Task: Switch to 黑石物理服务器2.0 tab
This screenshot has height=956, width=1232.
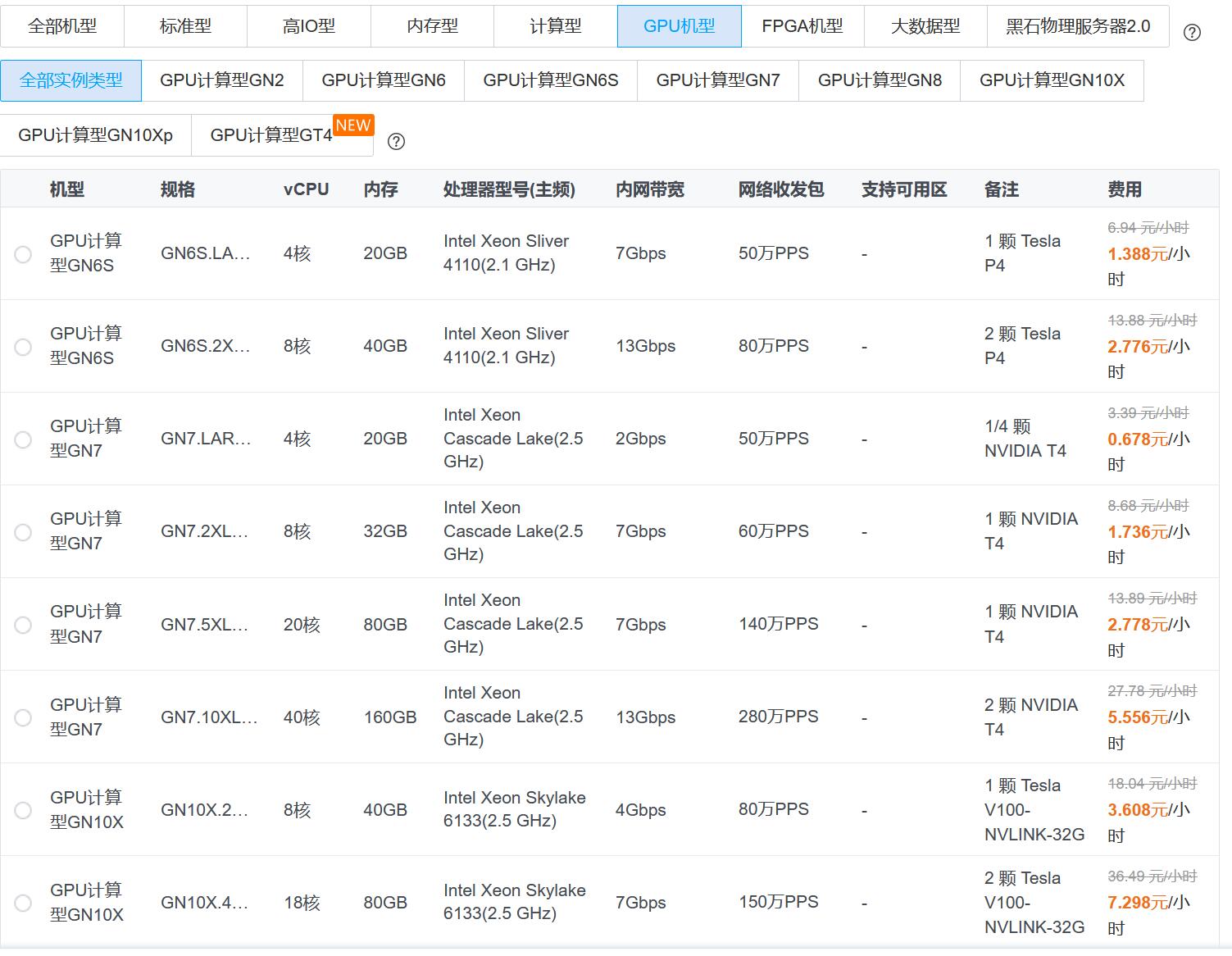Action: tap(1078, 26)
